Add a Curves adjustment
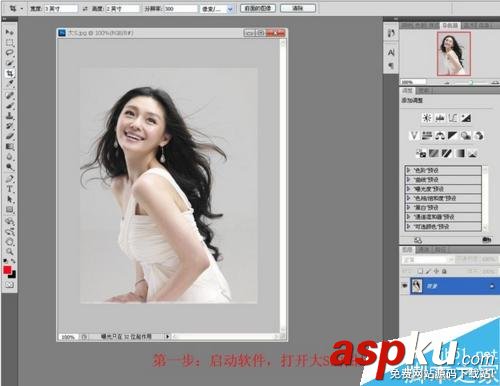 453,118
